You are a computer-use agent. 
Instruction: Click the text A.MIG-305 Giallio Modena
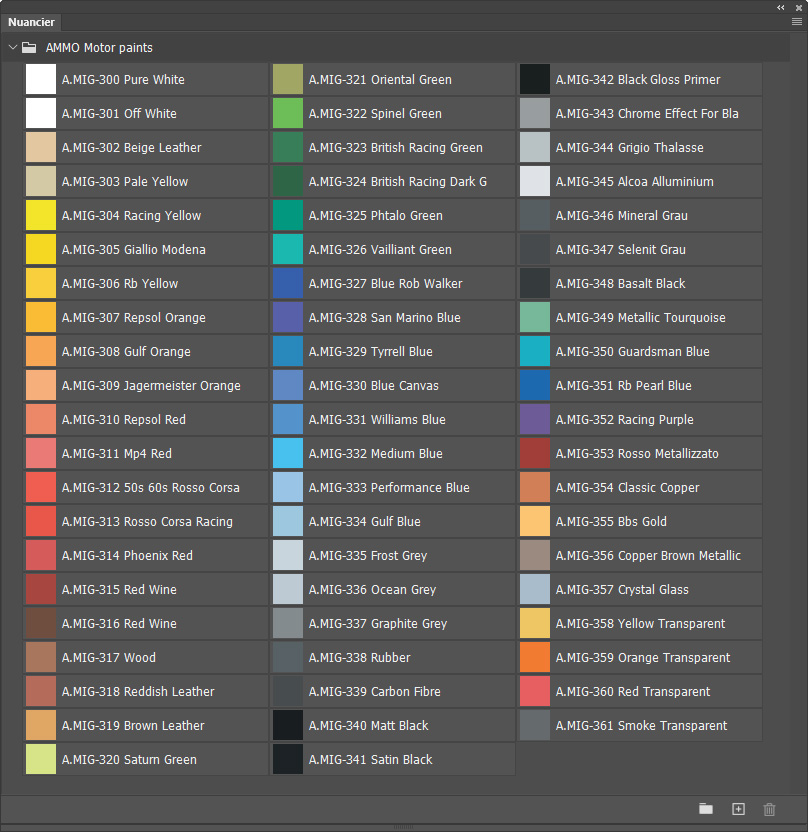134,249
